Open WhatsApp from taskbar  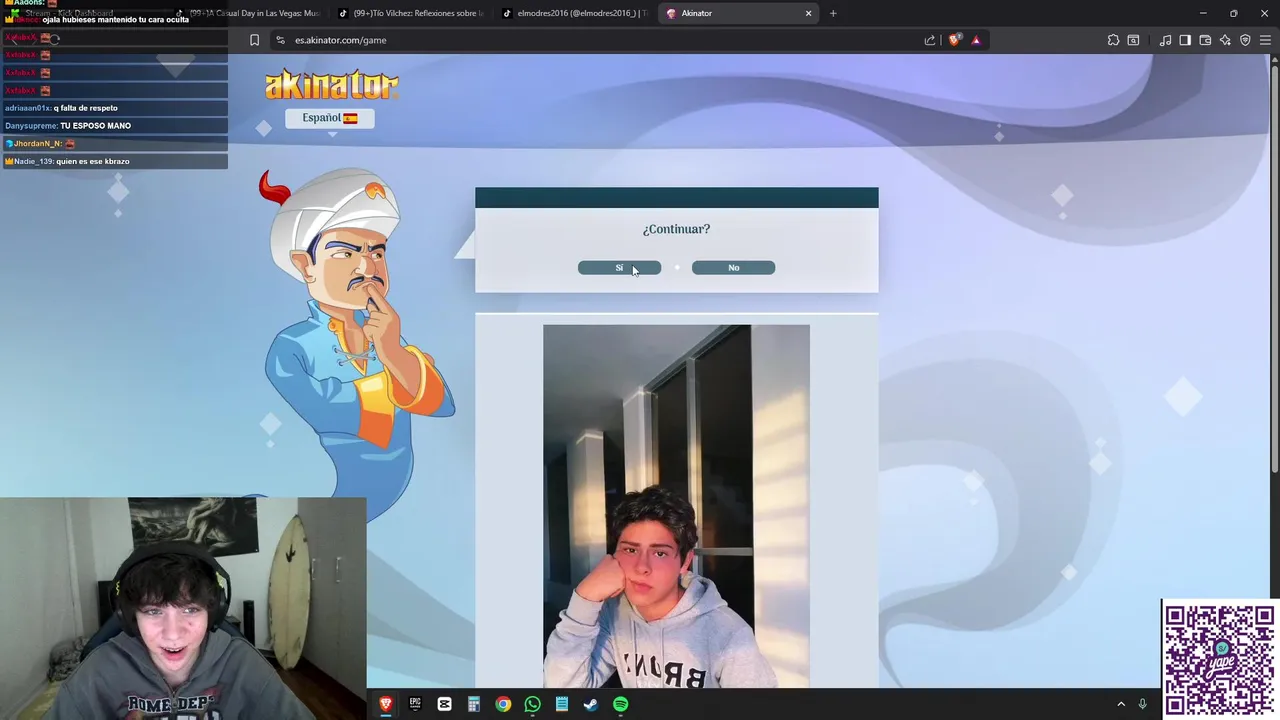click(532, 704)
